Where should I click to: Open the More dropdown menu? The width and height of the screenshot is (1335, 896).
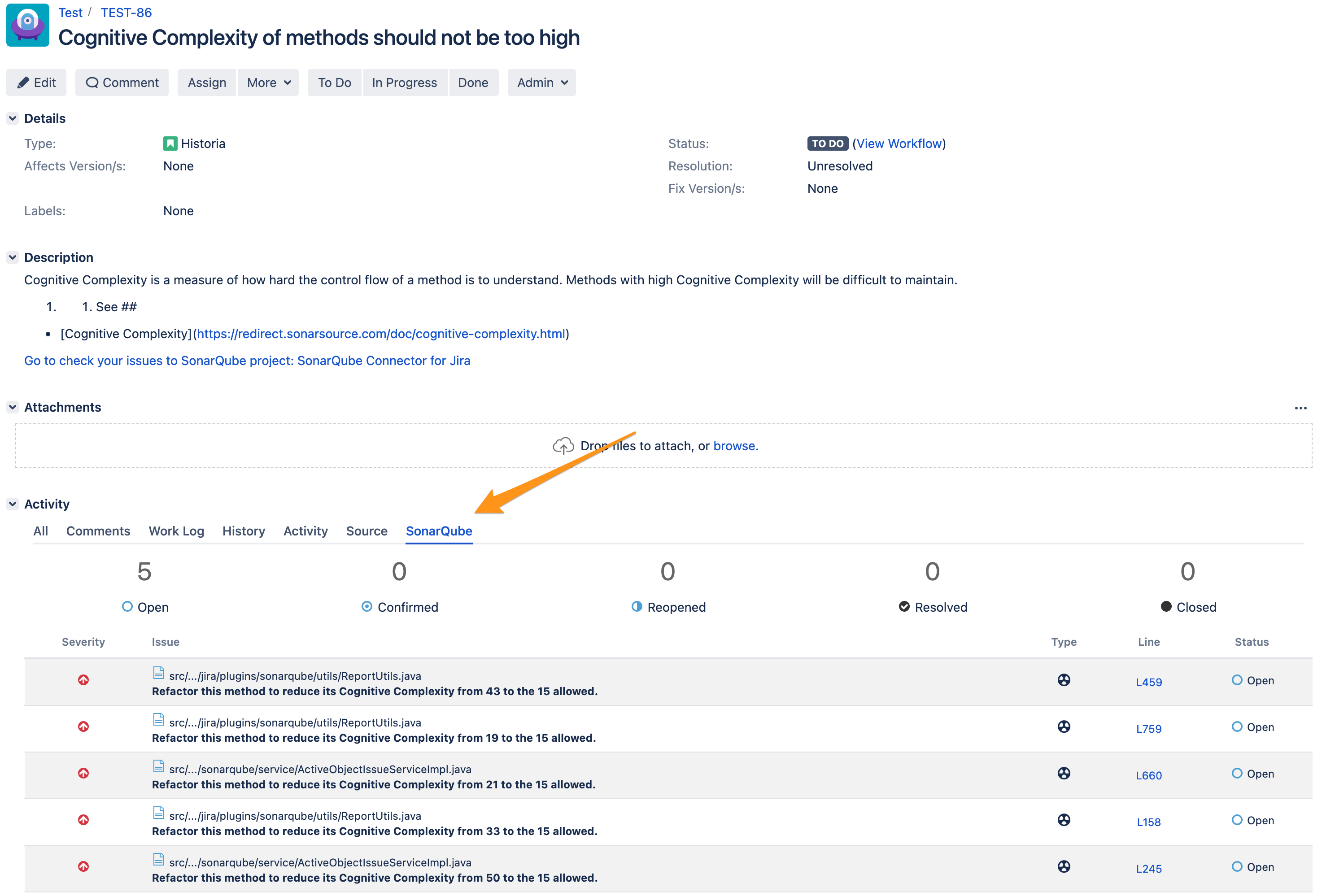click(268, 83)
